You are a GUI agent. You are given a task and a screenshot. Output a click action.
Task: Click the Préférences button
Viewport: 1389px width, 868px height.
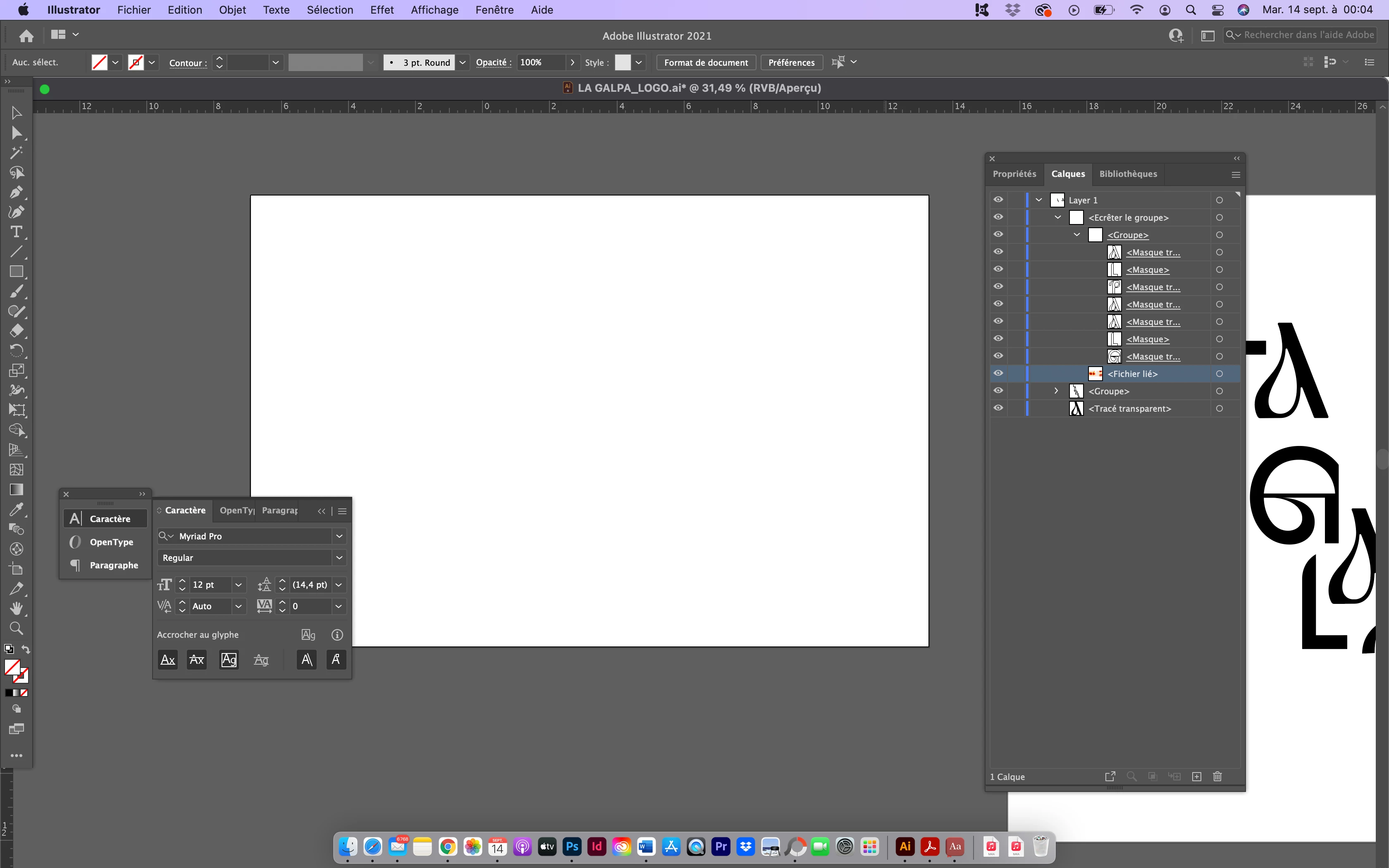791,62
